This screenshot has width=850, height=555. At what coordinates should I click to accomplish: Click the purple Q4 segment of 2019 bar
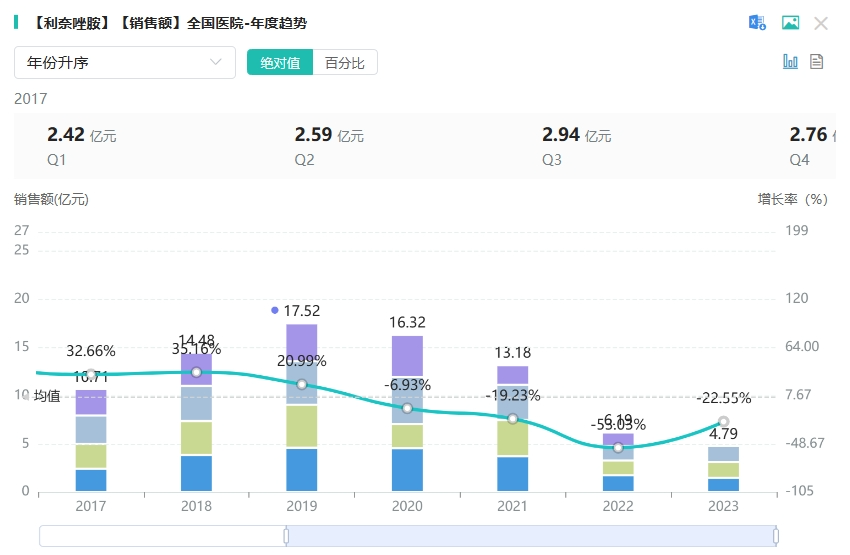pyautogui.click(x=302, y=342)
